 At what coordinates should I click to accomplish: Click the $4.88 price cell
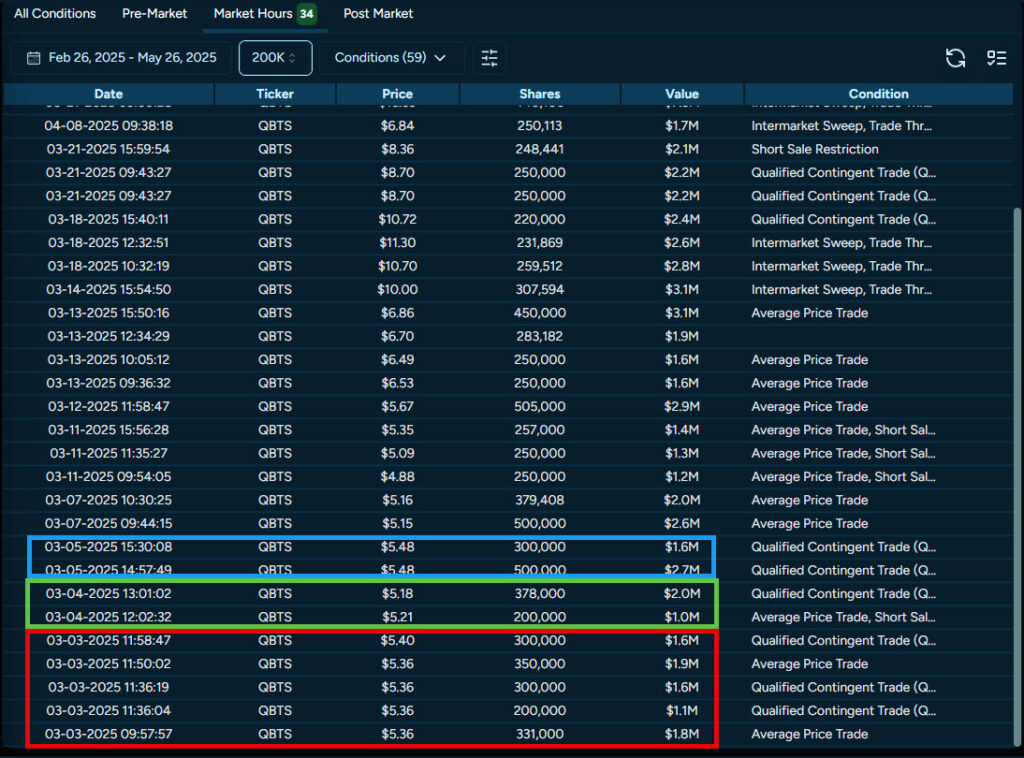tap(397, 477)
